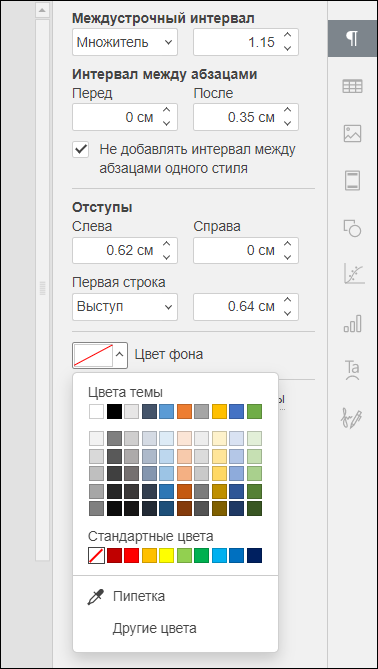Open Shape settings sidebar icon
Screen dimensions: 378x669
pos(352,228)
